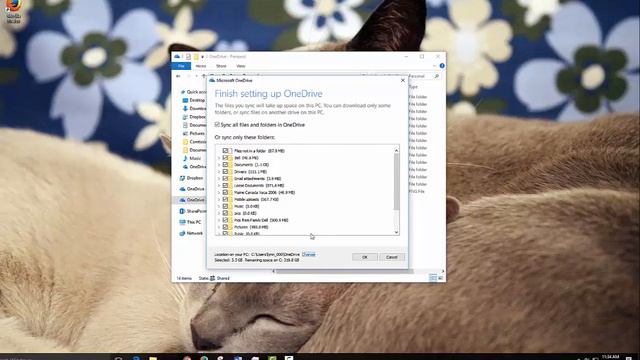The width and height of the screenshot is (640, 360).
Task: Uncheck the Files not in a folder checkbox
Action: (225, 151)
